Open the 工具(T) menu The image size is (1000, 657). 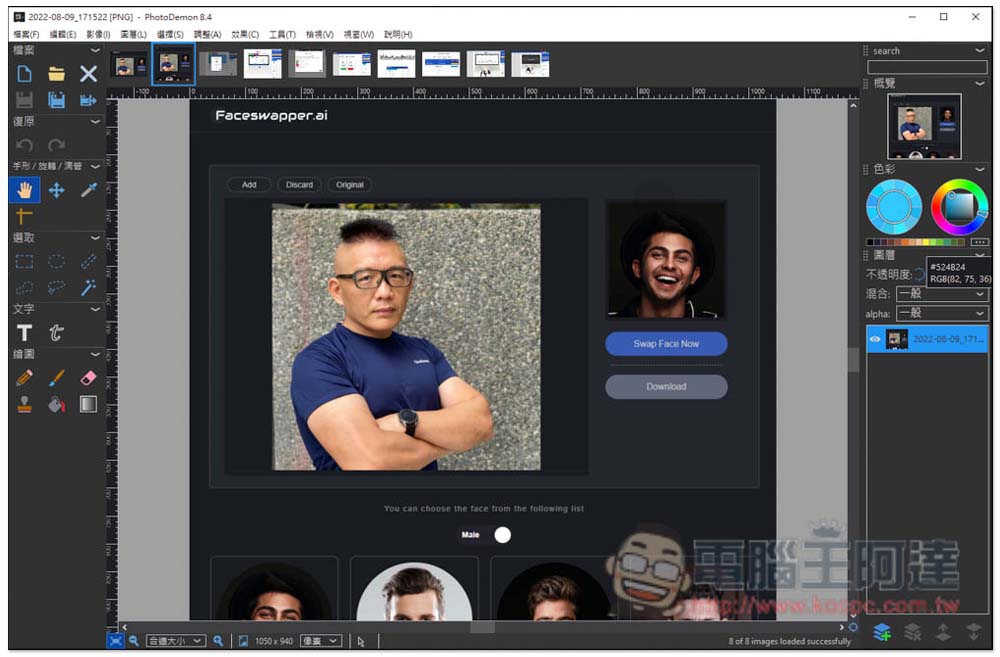[x=282, y=34]
